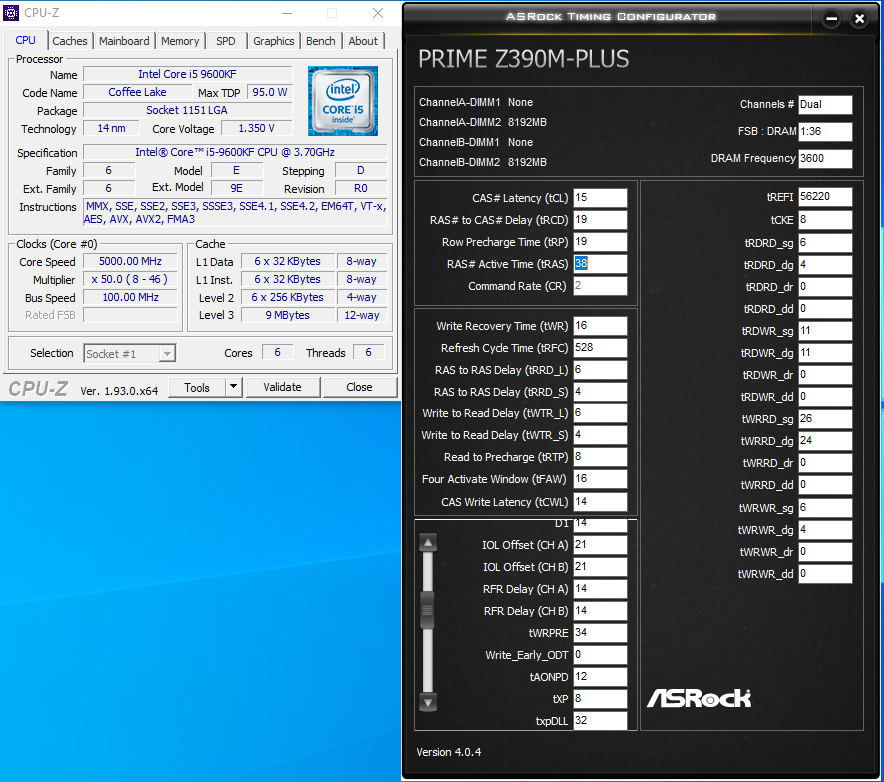884x782 pixels.
Task: Open the Mainboard tab
Action: (x=124, y=41)
